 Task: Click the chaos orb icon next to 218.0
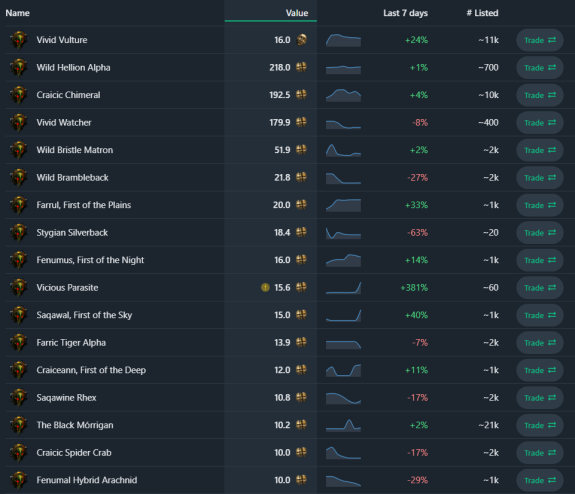301,67
